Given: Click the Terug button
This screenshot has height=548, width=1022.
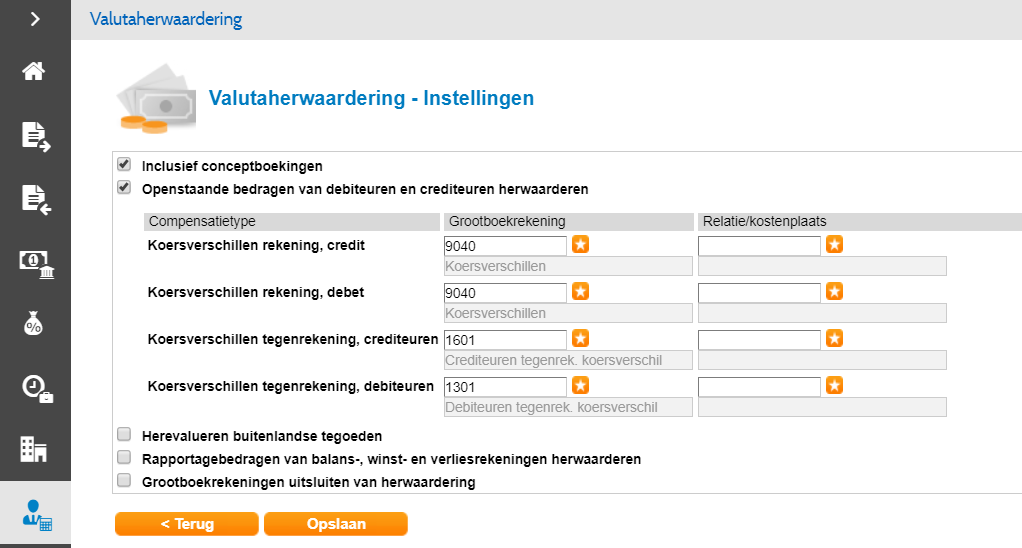Looking at the screenshot, I should click(x=187, y=524).
